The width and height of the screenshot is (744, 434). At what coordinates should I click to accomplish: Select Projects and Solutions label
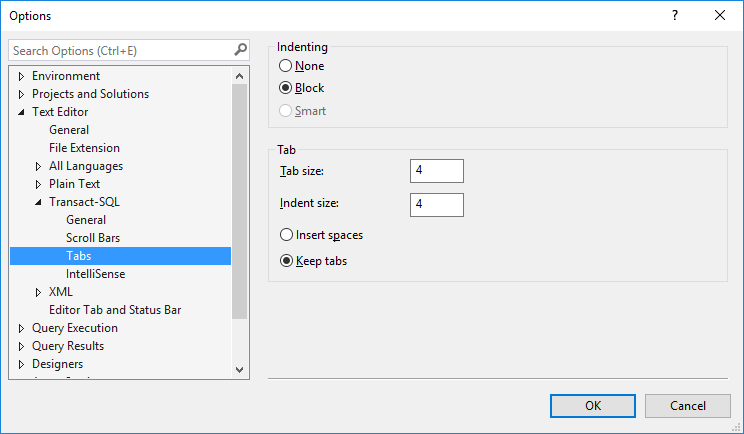(90, 93)
